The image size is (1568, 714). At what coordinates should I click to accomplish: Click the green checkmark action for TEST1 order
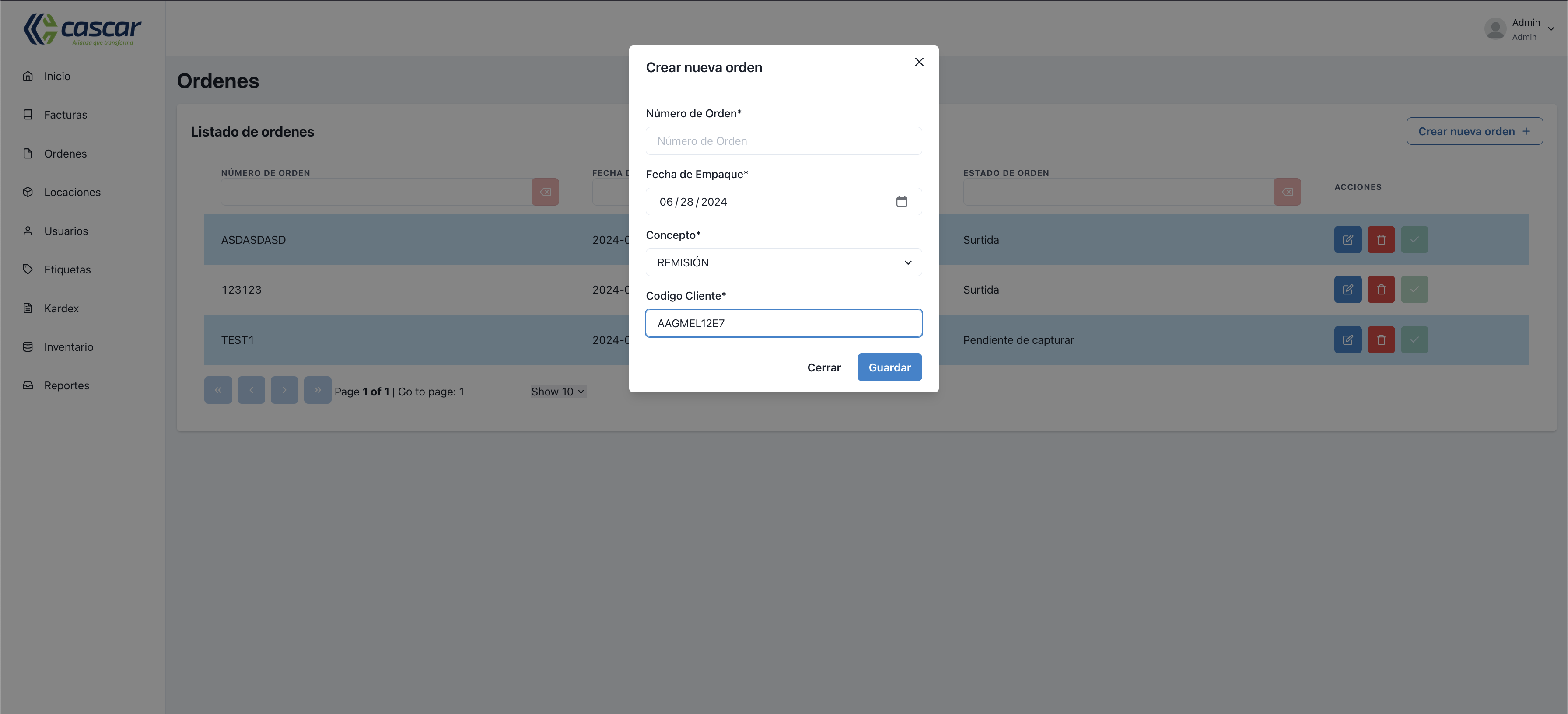click(1414, 339)
